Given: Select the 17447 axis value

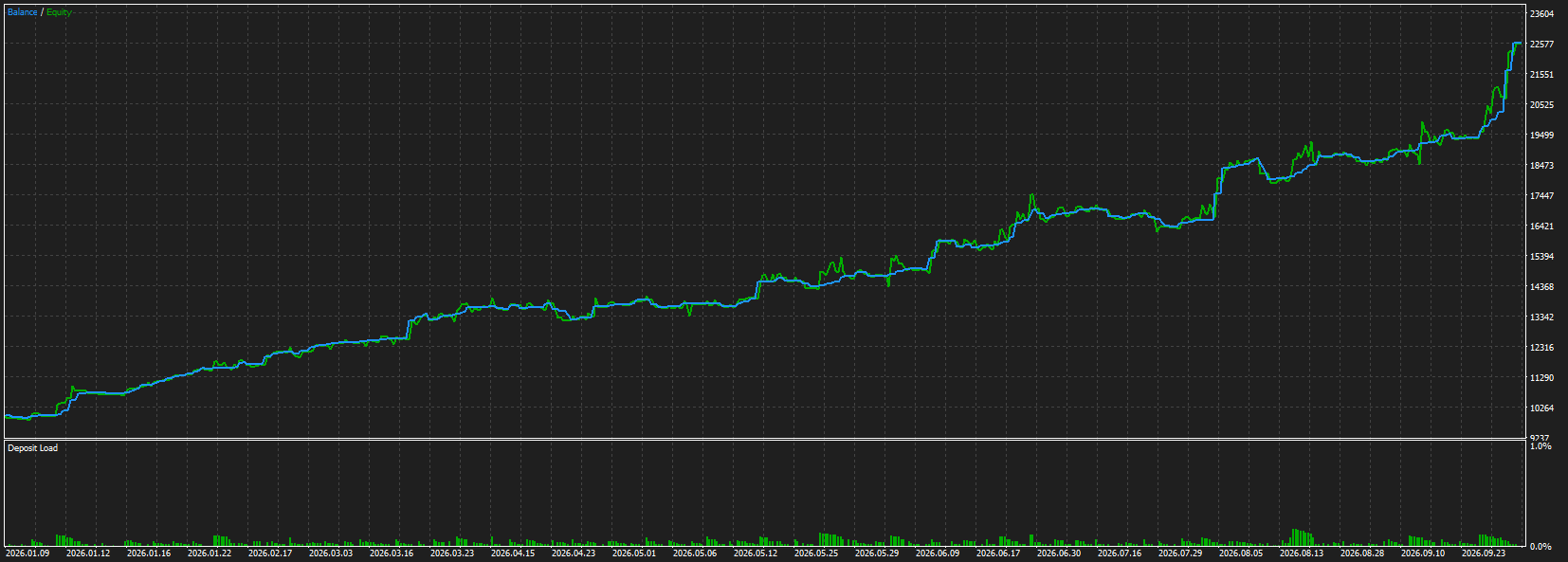Looking at the screenshot, I should 1542,196.
